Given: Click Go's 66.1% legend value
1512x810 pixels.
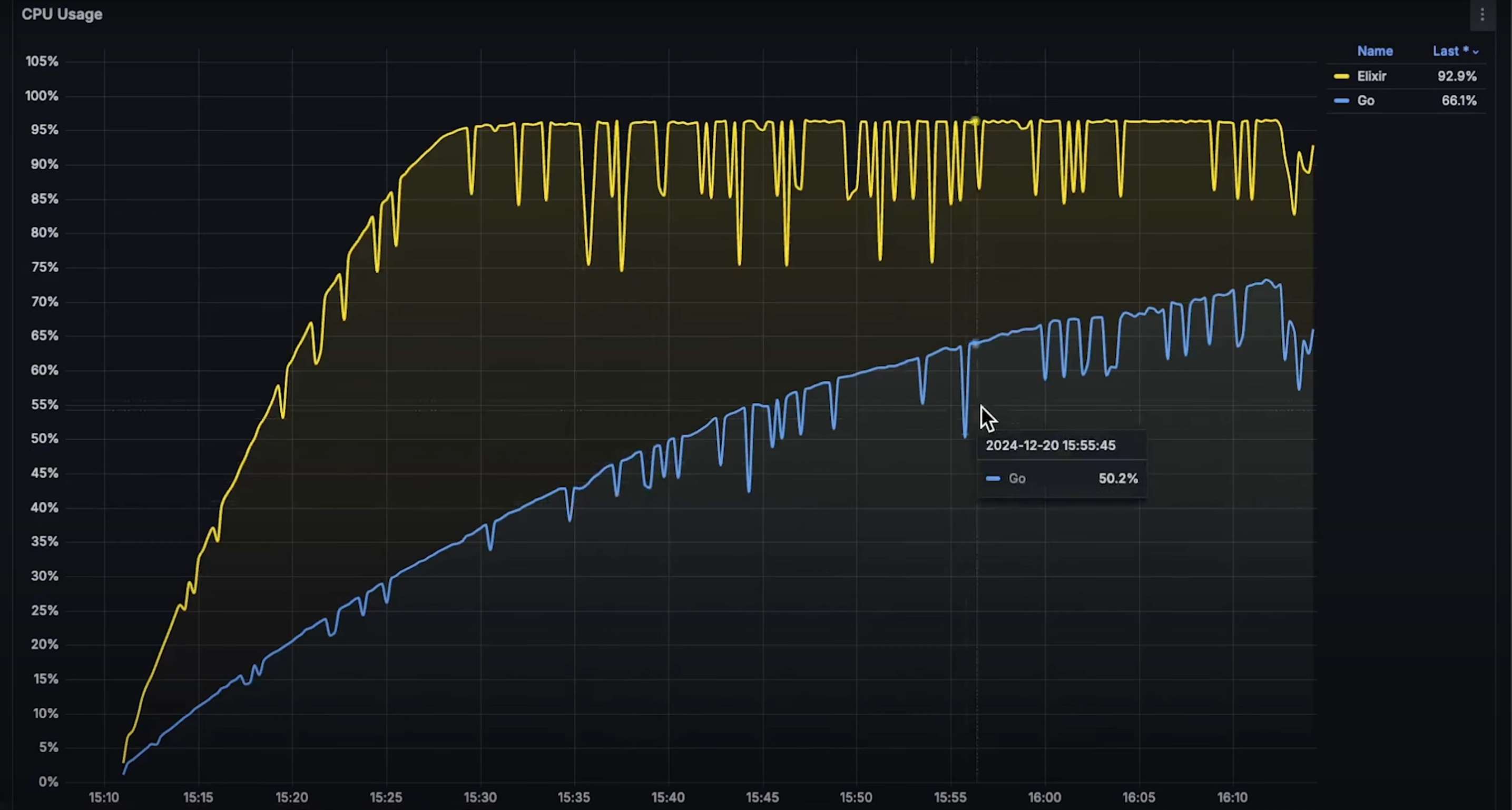Looking at the screenshot, I should (x=1459, y=101).
